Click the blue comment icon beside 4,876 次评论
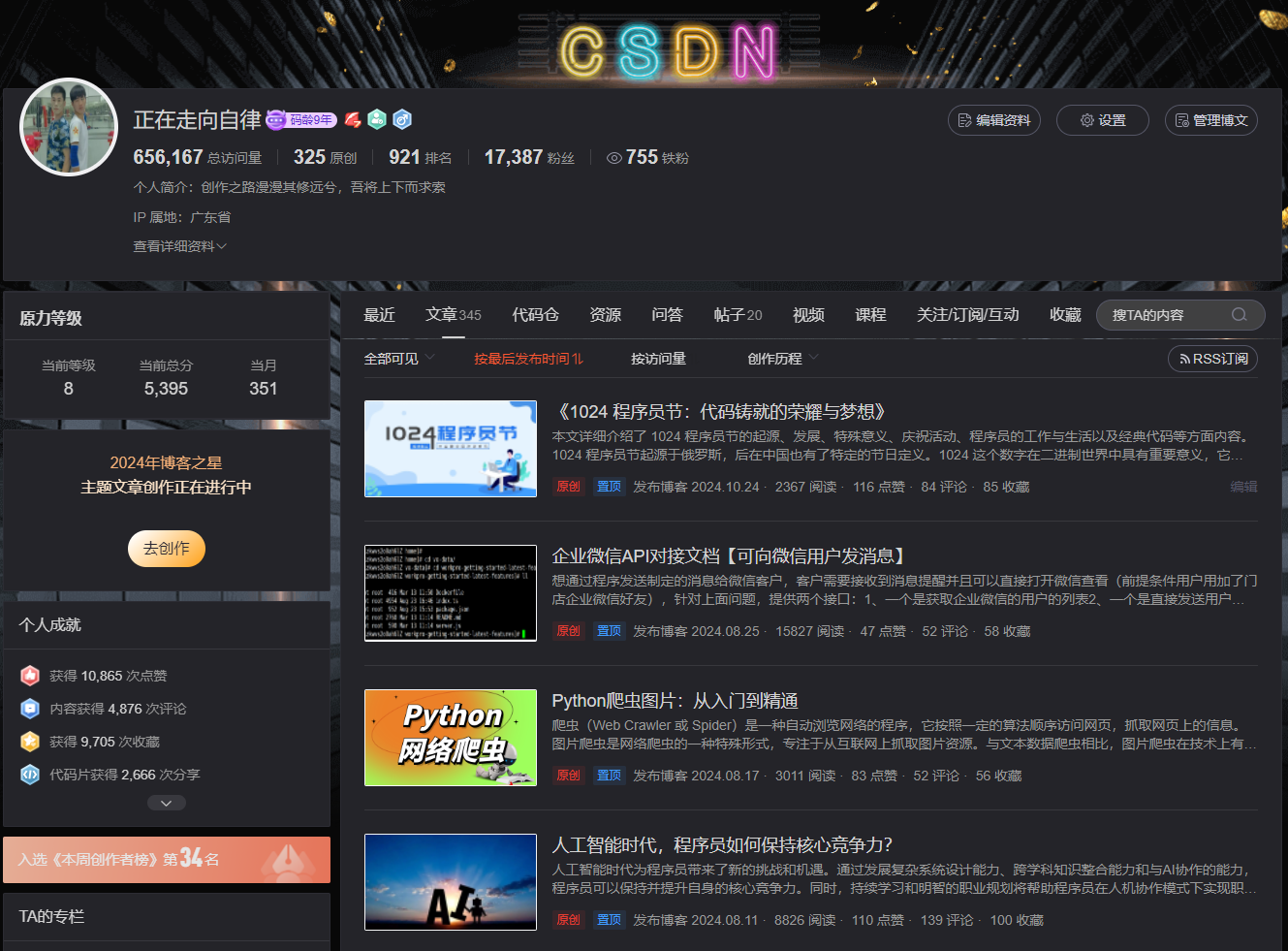The width and height of the screenshot is (1288, 951). [30, 709]
